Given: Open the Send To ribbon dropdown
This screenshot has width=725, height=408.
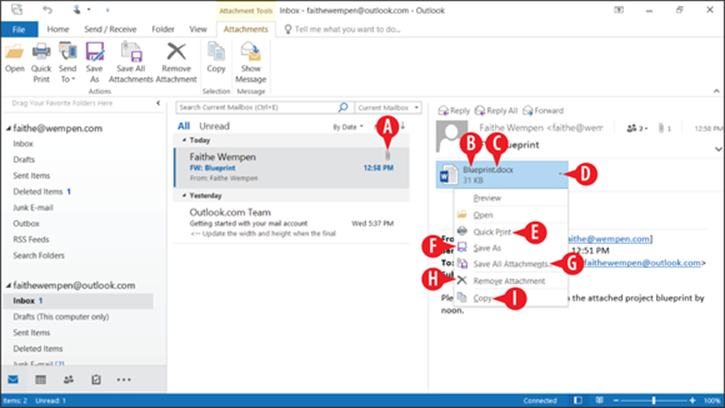Looking at the screenshot, I should coord(68,62).
